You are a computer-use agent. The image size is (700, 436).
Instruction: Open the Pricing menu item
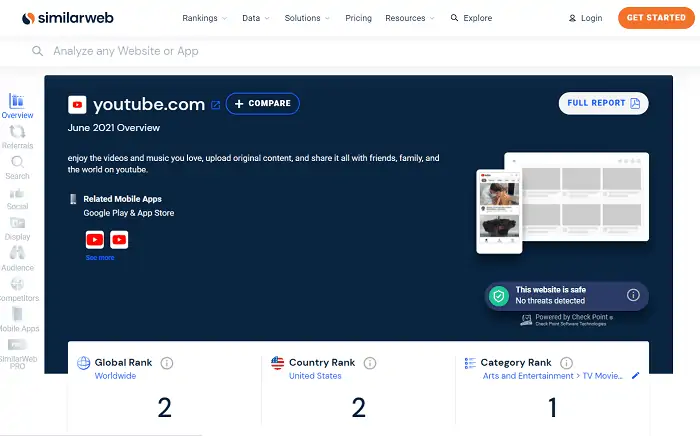tap(358, 18)
